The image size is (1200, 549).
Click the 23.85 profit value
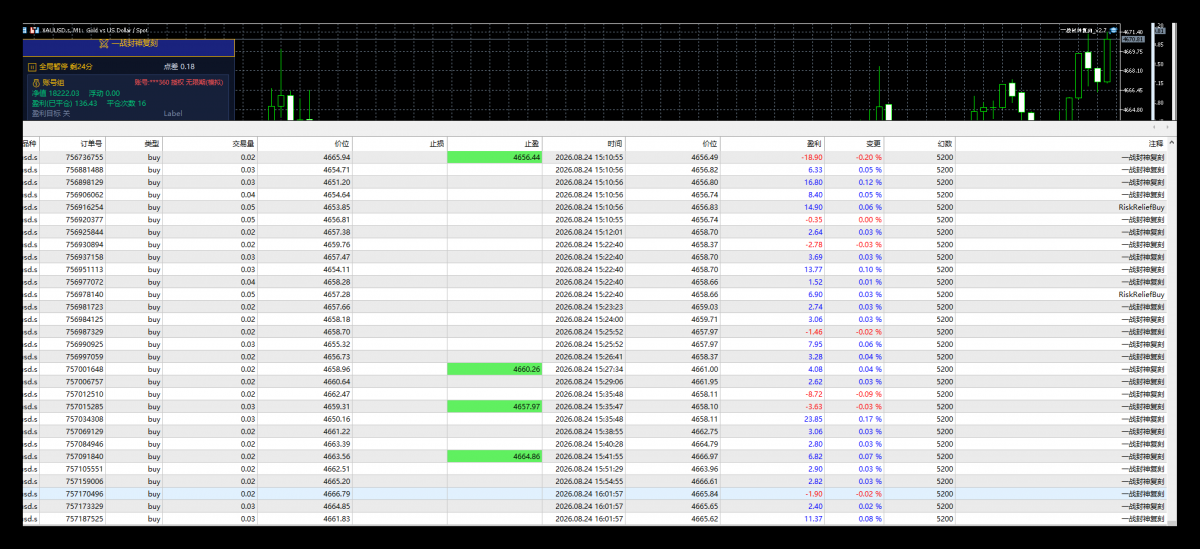click(813, 419)
